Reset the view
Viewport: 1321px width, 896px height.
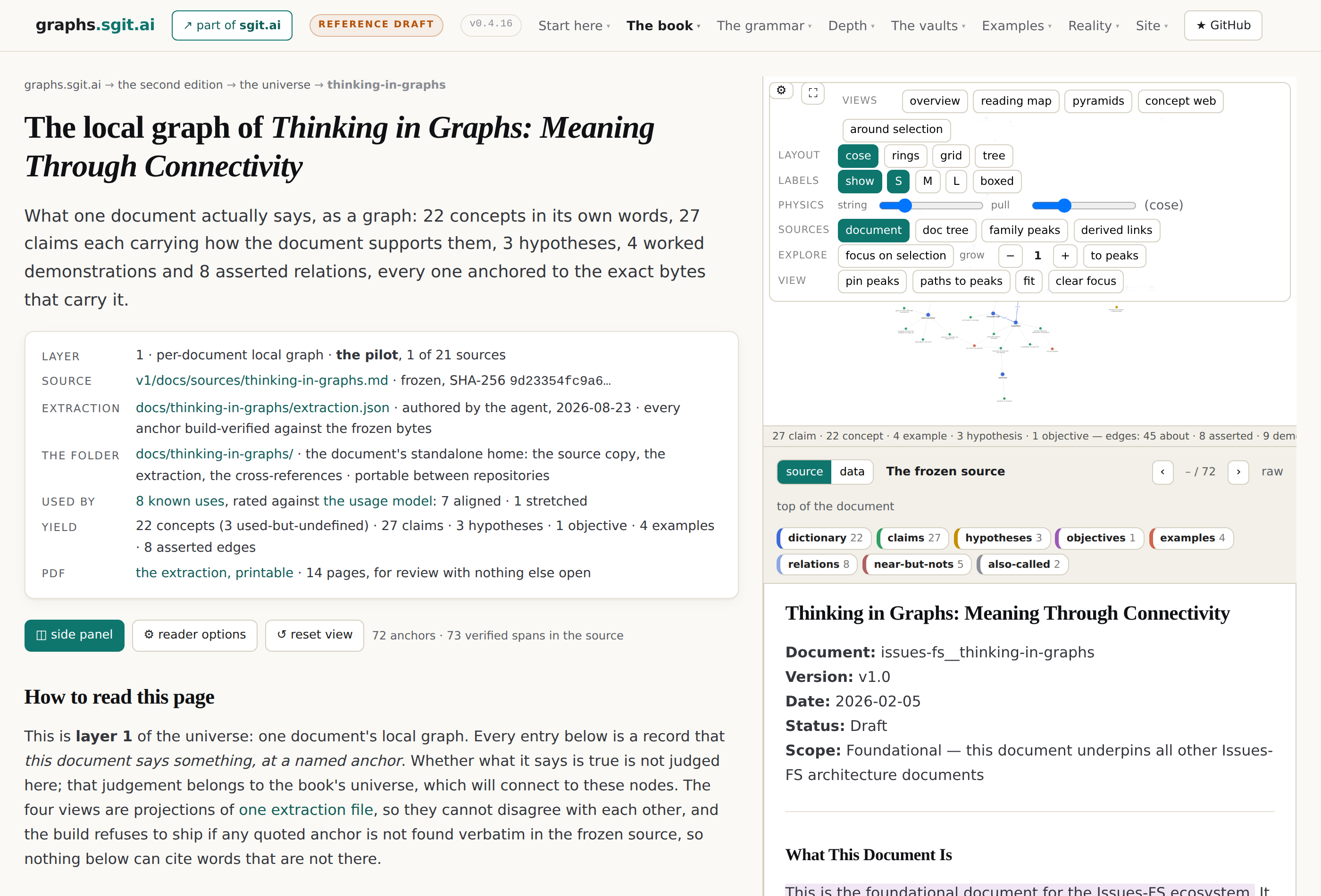click(x=314, y=635)
